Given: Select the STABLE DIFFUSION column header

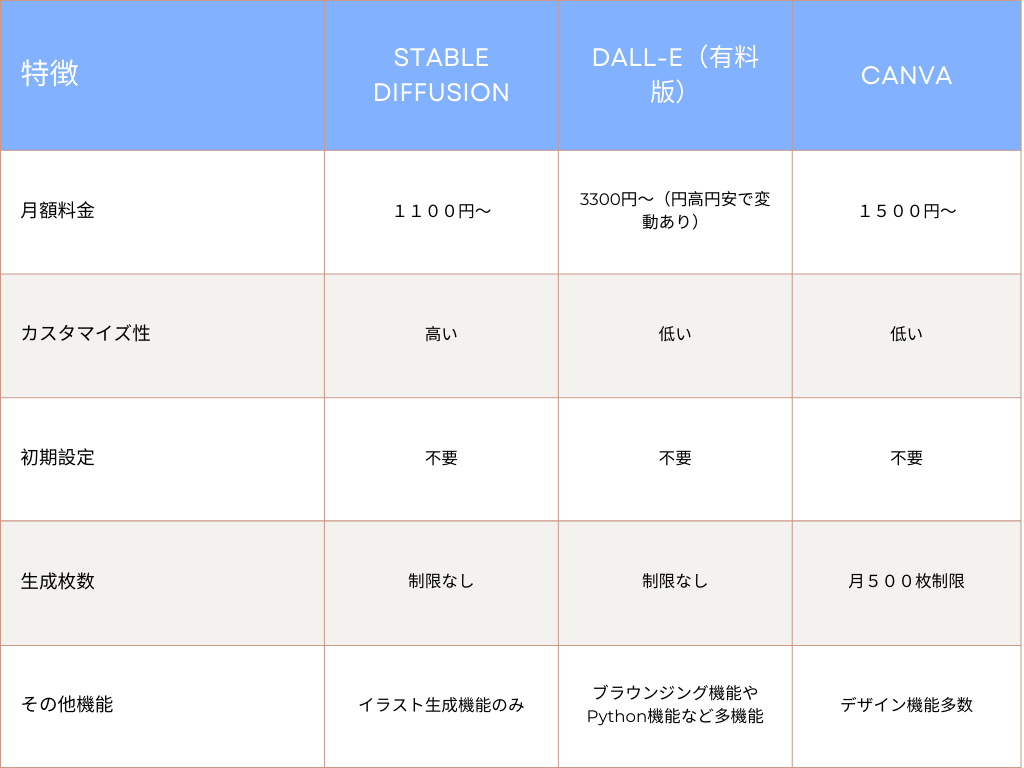Looking at the screenshot, I should point(441,75).
